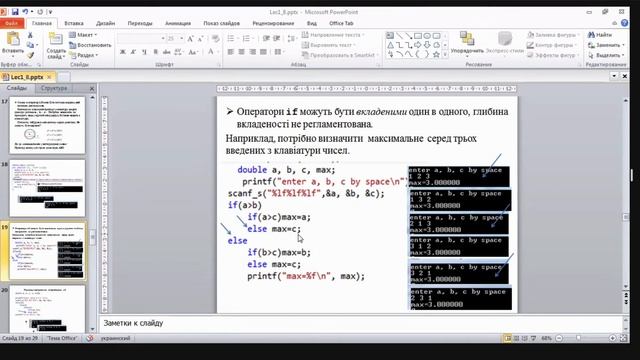Select the straight line shape in gallery
Image resolution: width=640 pixels, height=360 pixels.
pyautogui.click(x=400, y=36)
